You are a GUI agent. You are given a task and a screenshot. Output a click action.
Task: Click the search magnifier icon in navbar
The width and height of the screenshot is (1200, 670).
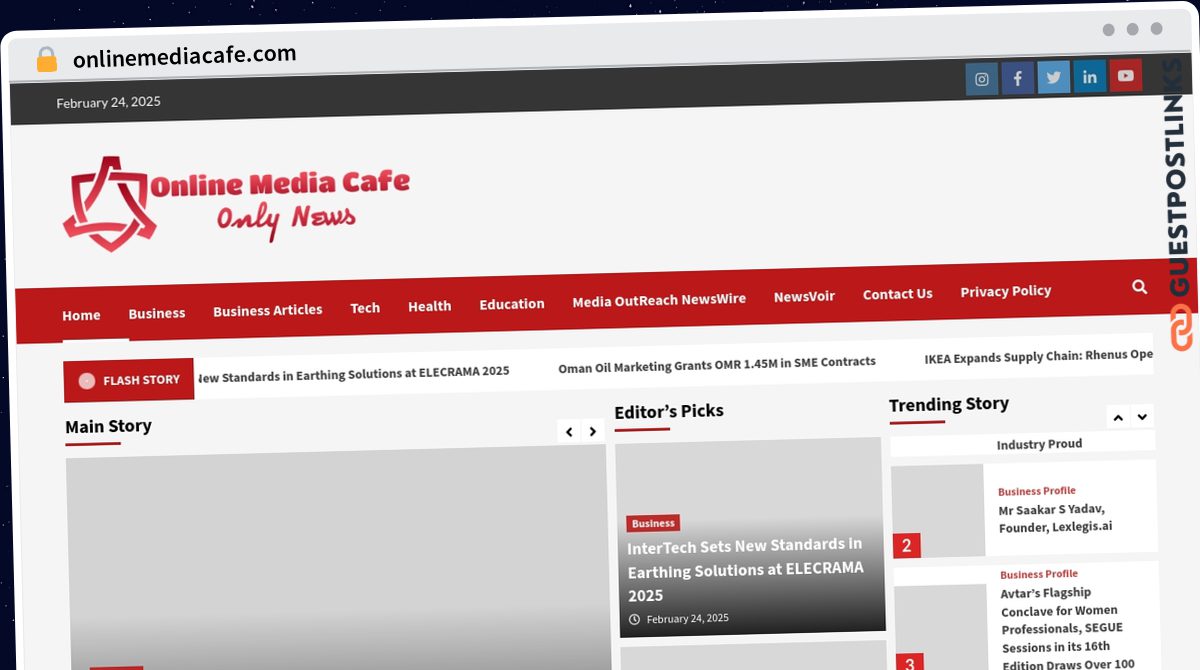[1140, 287]
